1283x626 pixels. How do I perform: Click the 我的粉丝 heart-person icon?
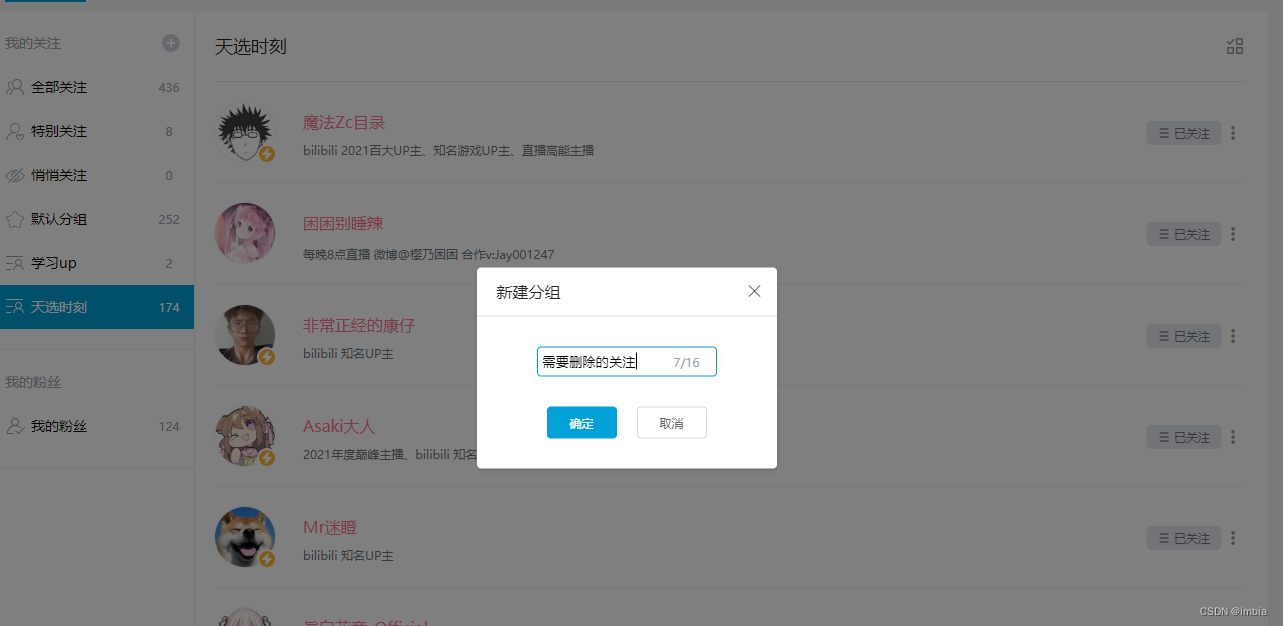click(15, 426)
